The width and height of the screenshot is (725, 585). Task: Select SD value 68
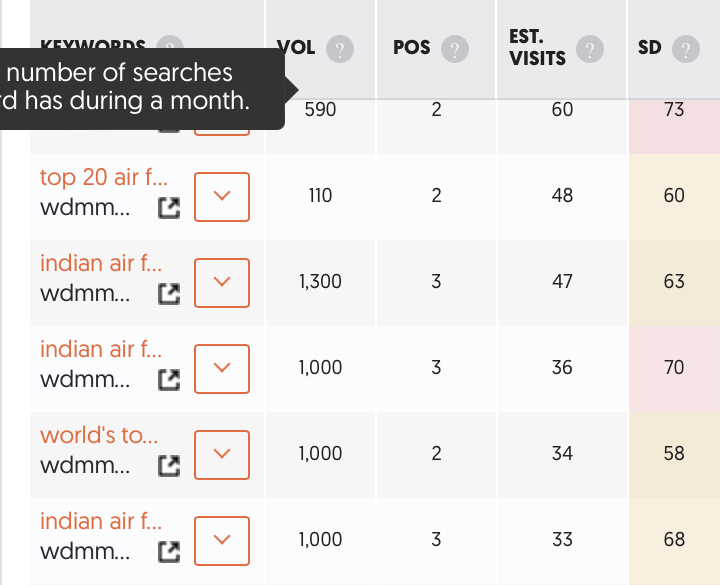pos(674,540)
